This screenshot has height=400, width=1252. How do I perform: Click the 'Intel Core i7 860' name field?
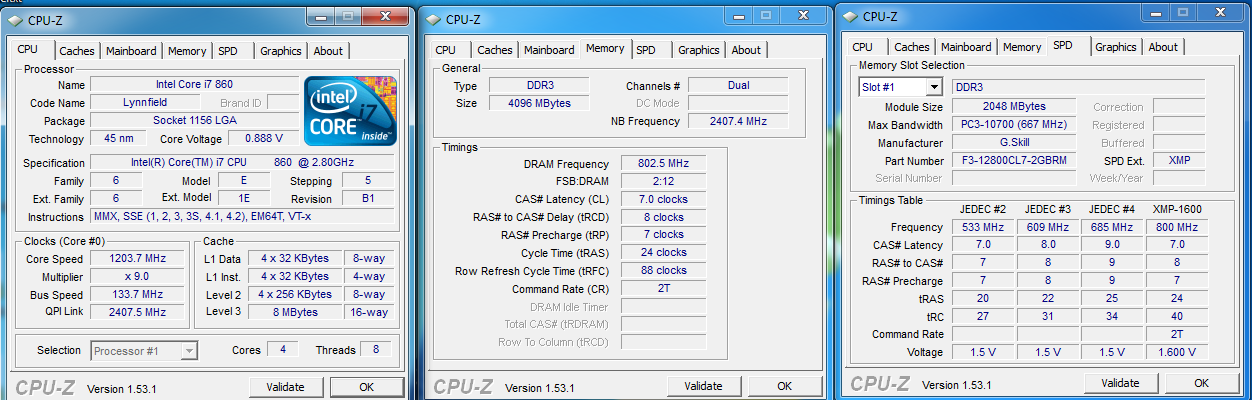click(195, 84)
